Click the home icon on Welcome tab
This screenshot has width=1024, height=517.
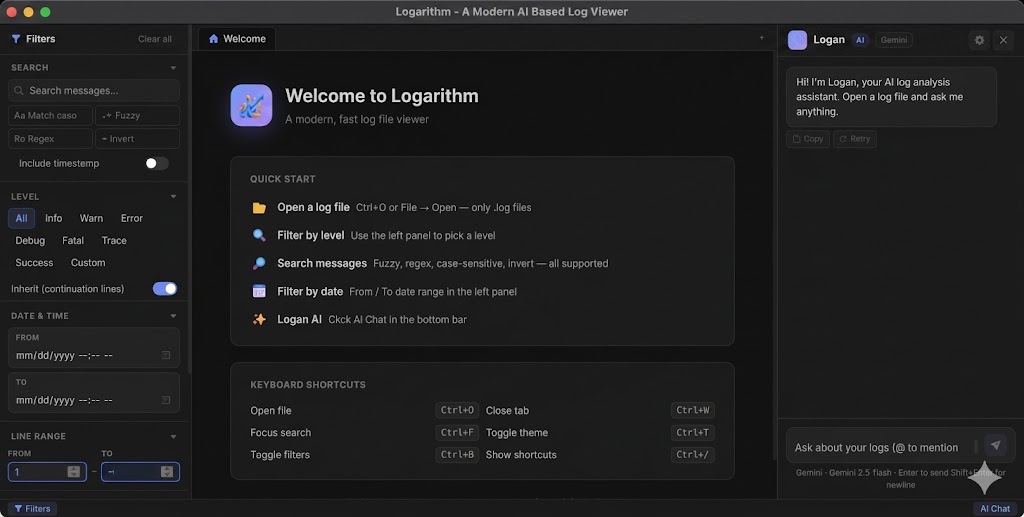(213, 39)
